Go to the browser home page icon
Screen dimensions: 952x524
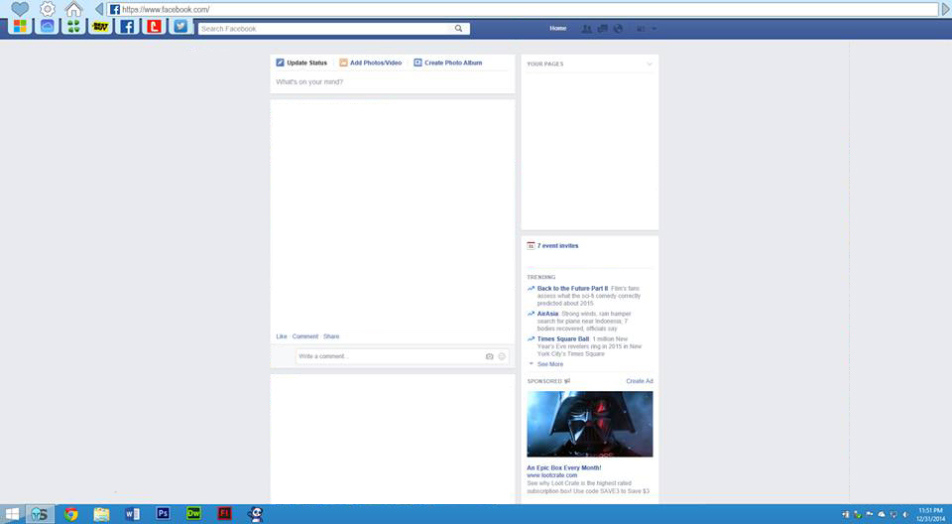[x=74, y=9]
